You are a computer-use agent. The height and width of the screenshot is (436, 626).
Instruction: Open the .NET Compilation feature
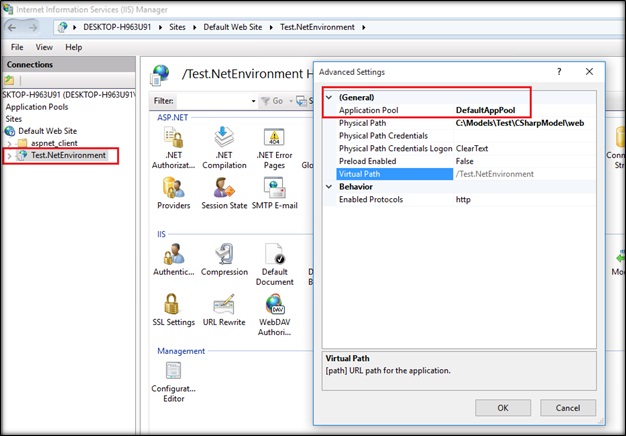point(223,137)
